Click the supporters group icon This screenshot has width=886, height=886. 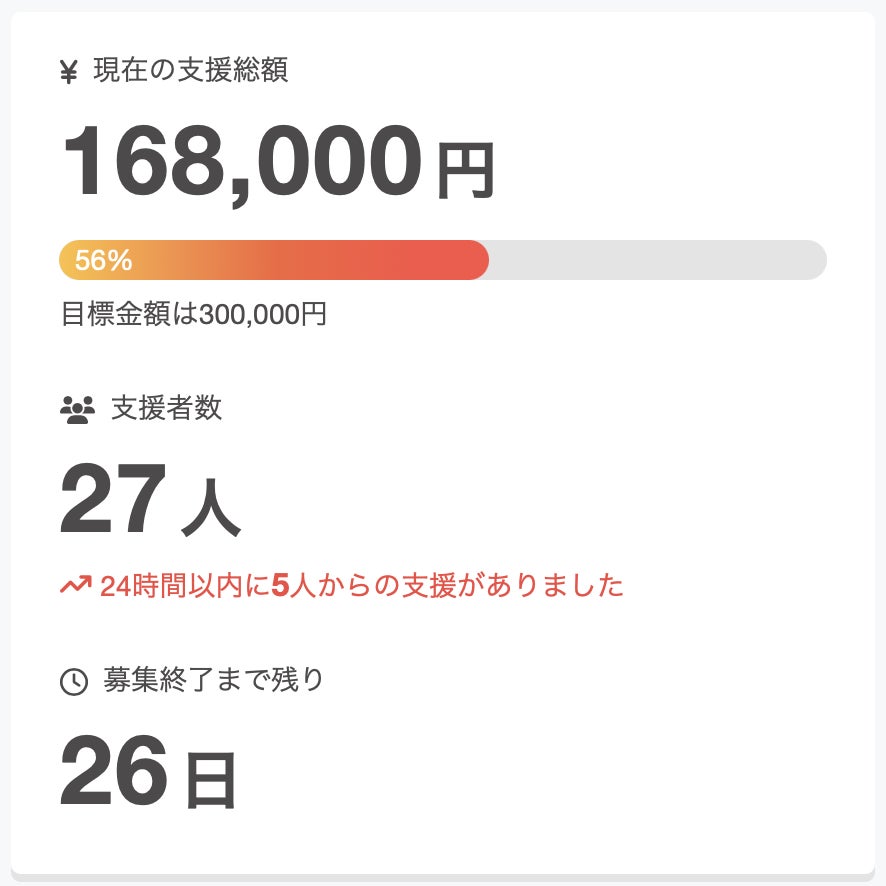[x=77, y=409]
